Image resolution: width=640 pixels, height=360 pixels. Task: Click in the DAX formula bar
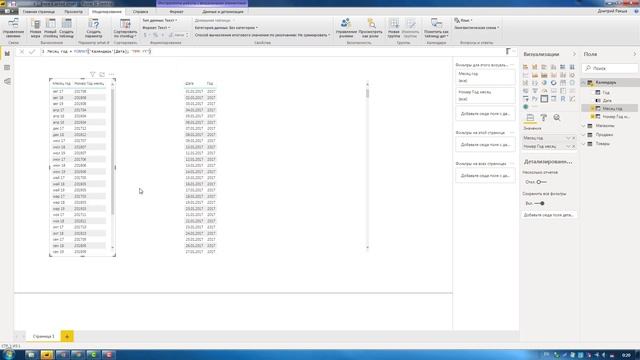pos(273,51)
